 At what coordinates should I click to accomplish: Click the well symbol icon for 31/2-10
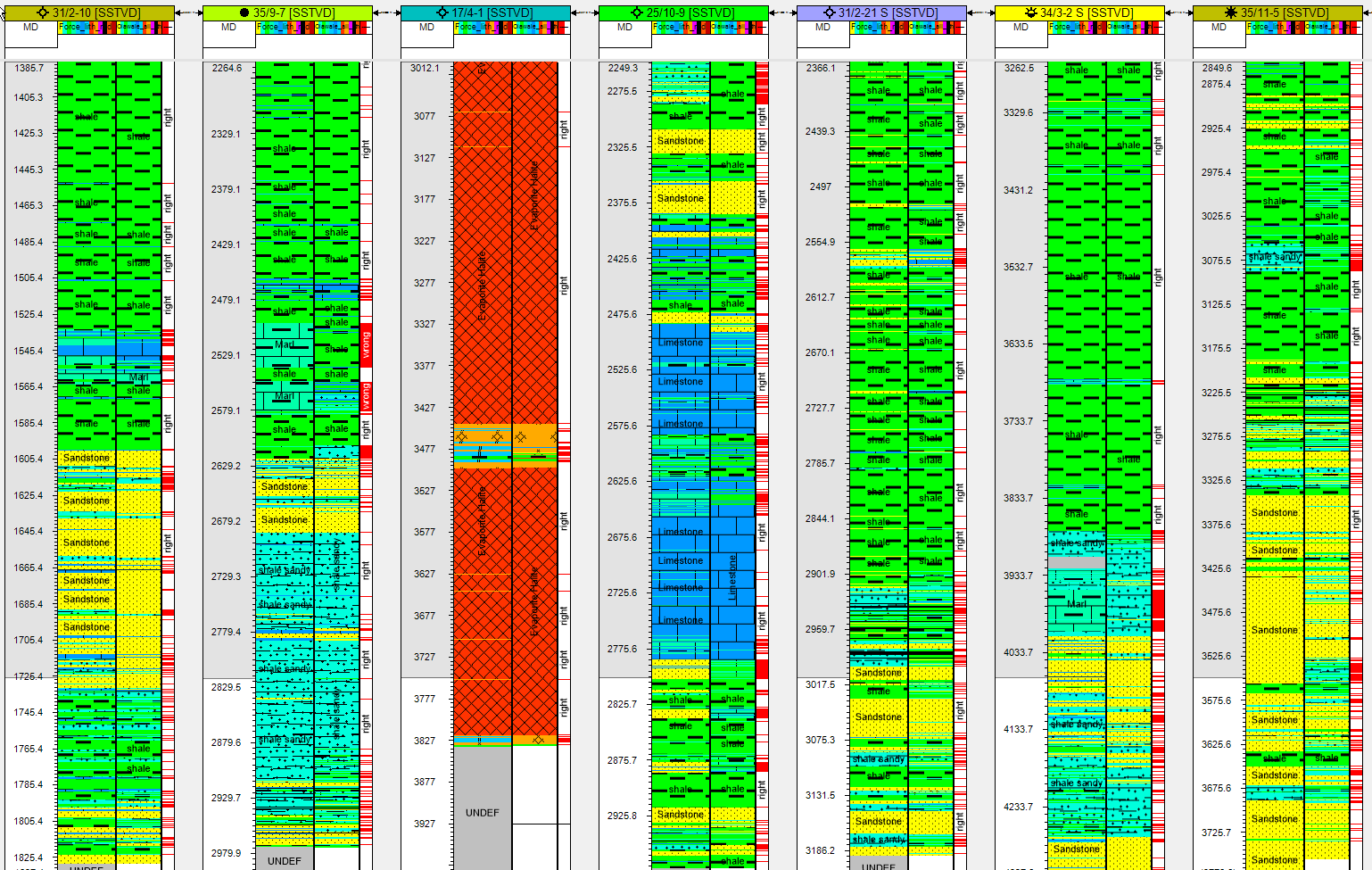pyautogui.click(x=43, y=13)
